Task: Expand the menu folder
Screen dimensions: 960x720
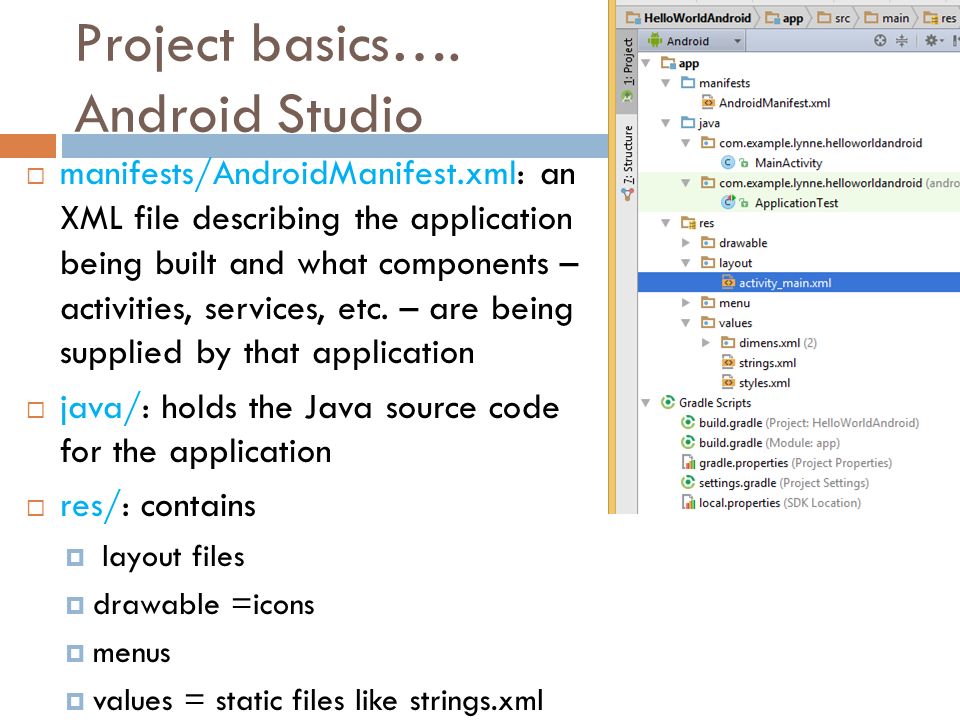Action: 686,302
